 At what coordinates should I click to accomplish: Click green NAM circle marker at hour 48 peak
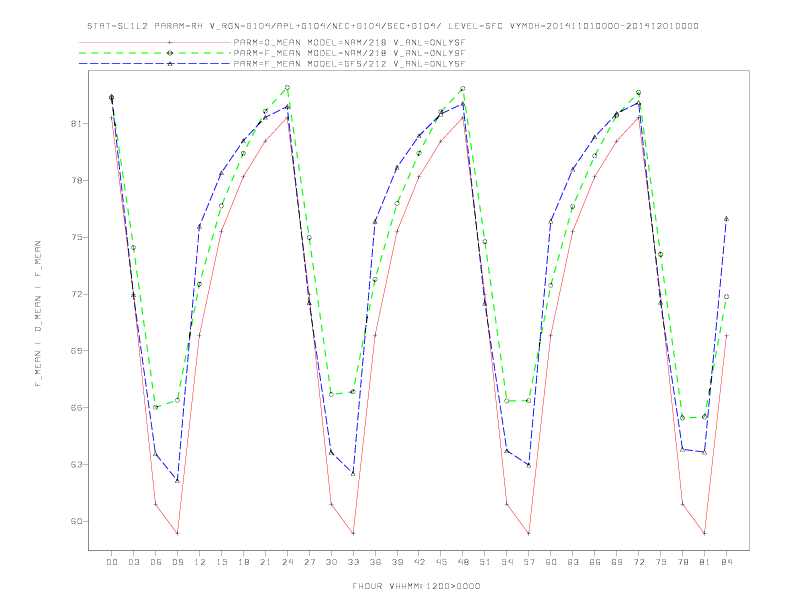(x=463, y=89)
